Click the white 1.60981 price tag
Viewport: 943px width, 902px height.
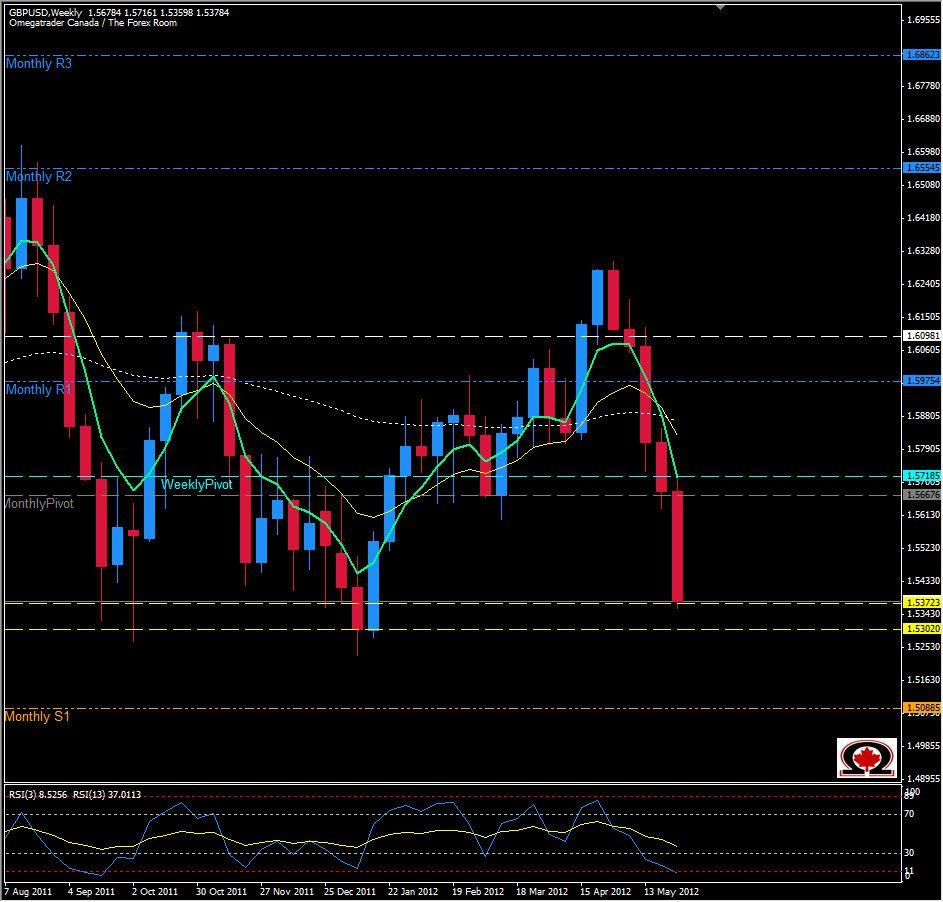(920, 336)
